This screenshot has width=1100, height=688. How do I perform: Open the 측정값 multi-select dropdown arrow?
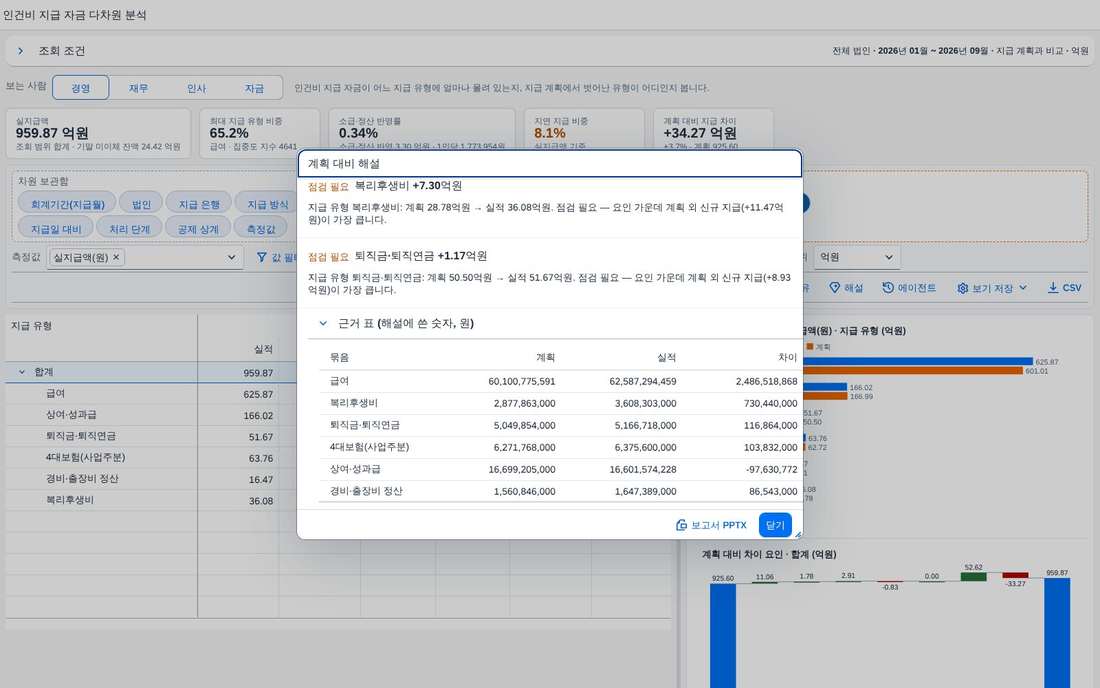tap(232, 257)
